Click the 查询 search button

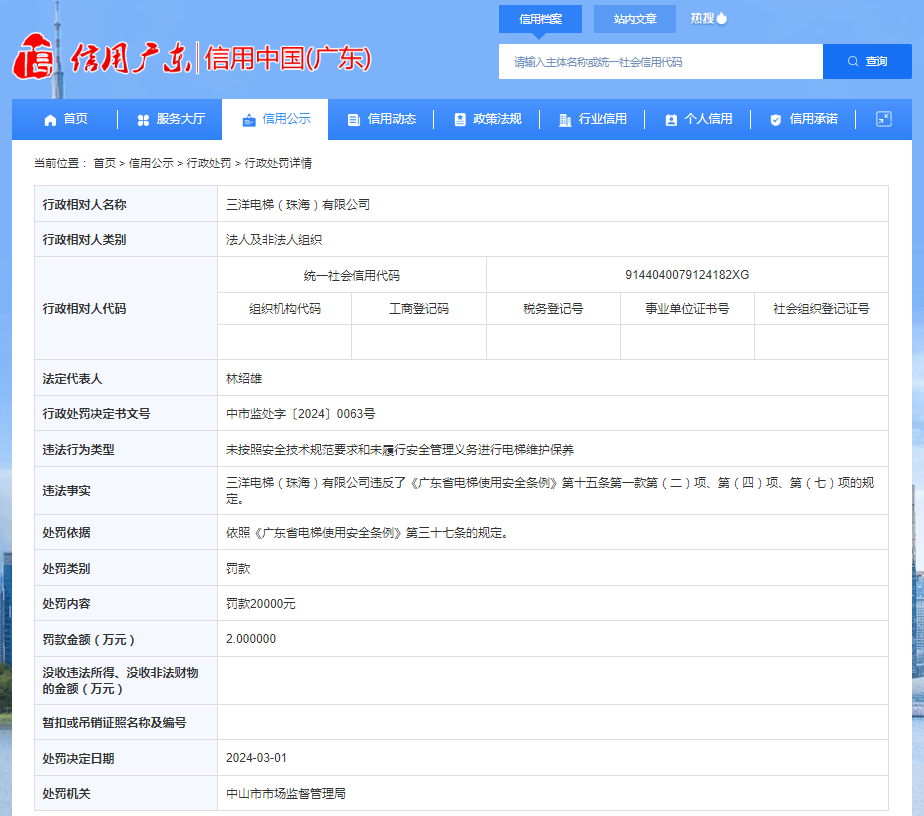867,61
